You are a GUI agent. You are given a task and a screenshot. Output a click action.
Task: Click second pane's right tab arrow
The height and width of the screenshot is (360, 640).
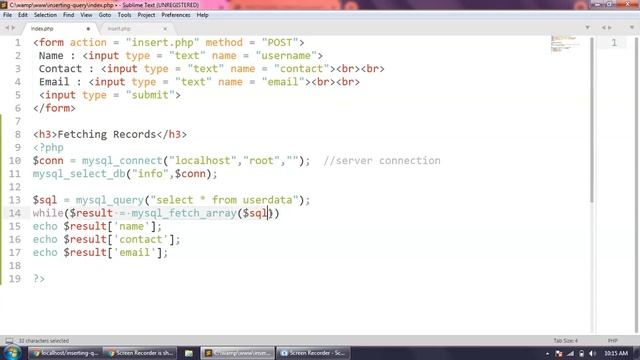[x=610, y=28]
